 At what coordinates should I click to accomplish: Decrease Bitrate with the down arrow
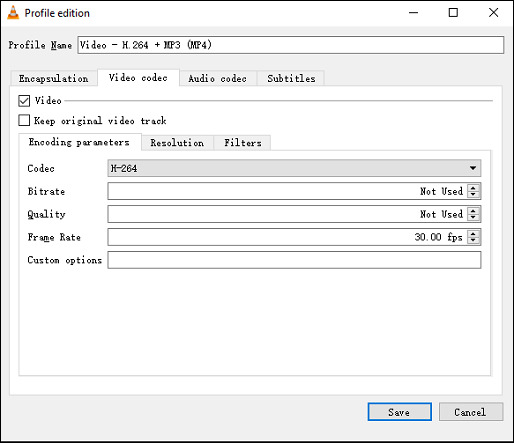click(x=473, y=195)
